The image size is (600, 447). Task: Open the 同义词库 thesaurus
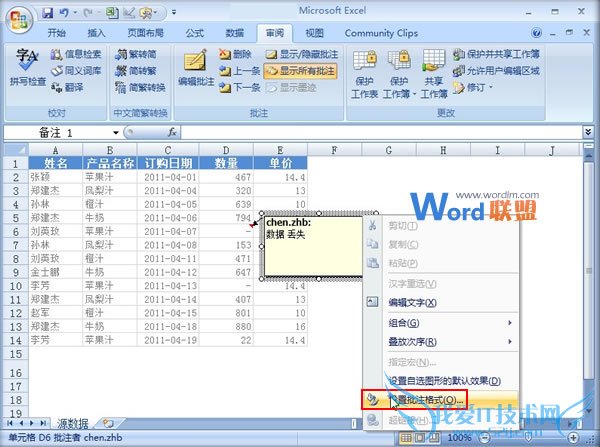(76, 71)
